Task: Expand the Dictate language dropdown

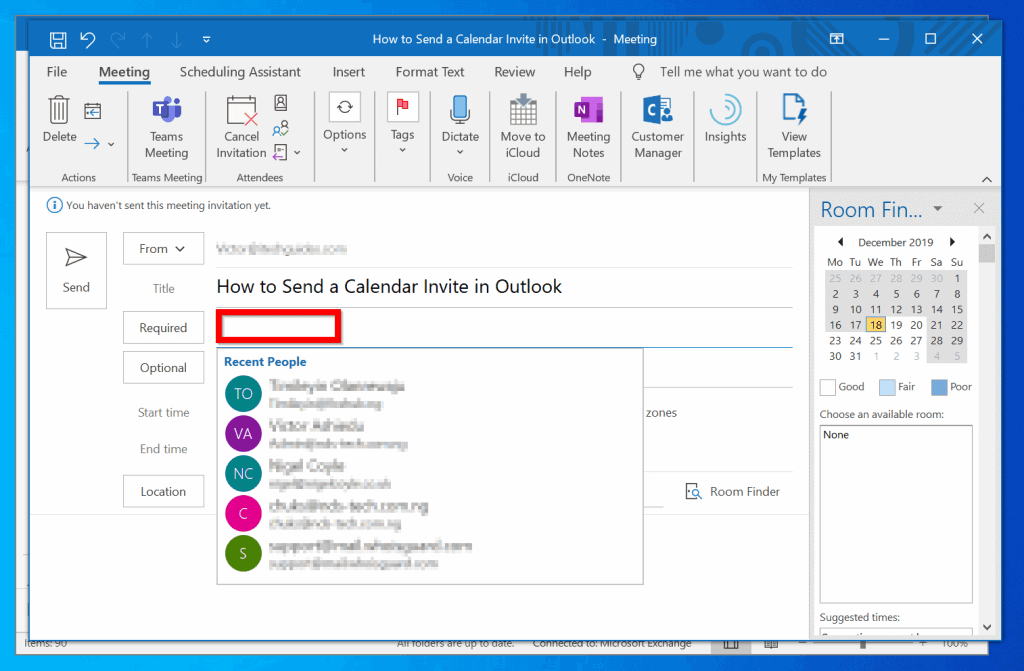Action: (460, 152)
